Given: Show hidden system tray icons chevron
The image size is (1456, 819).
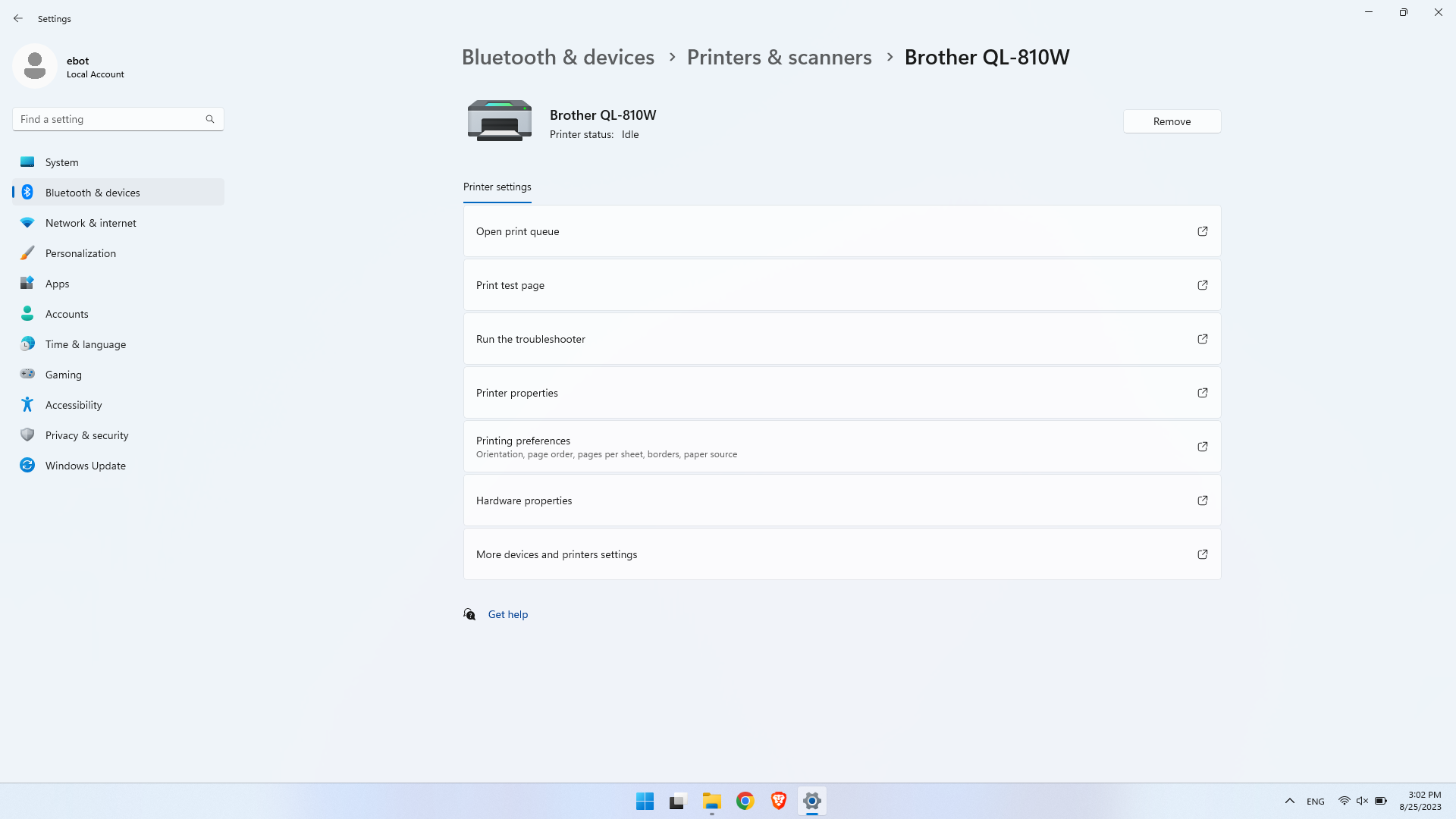Looking at the screenshot, I should click(x=1290, y=801).
